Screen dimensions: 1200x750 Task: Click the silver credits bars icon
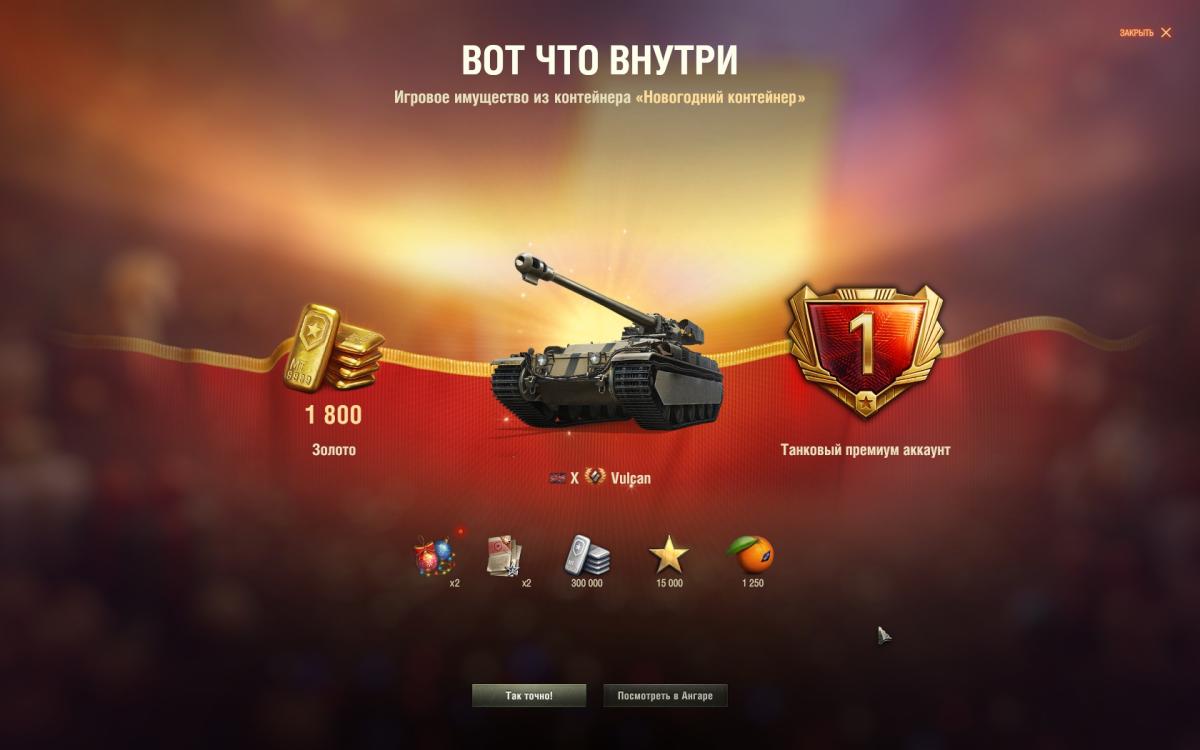[x=587, y=556]
